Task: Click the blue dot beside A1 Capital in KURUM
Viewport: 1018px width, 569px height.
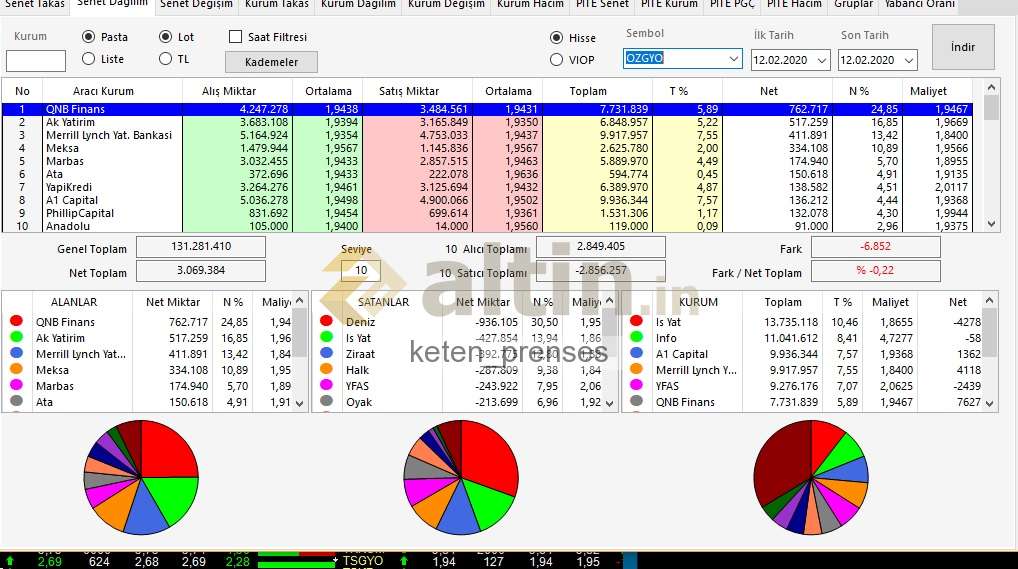Action: pos(636,353)
